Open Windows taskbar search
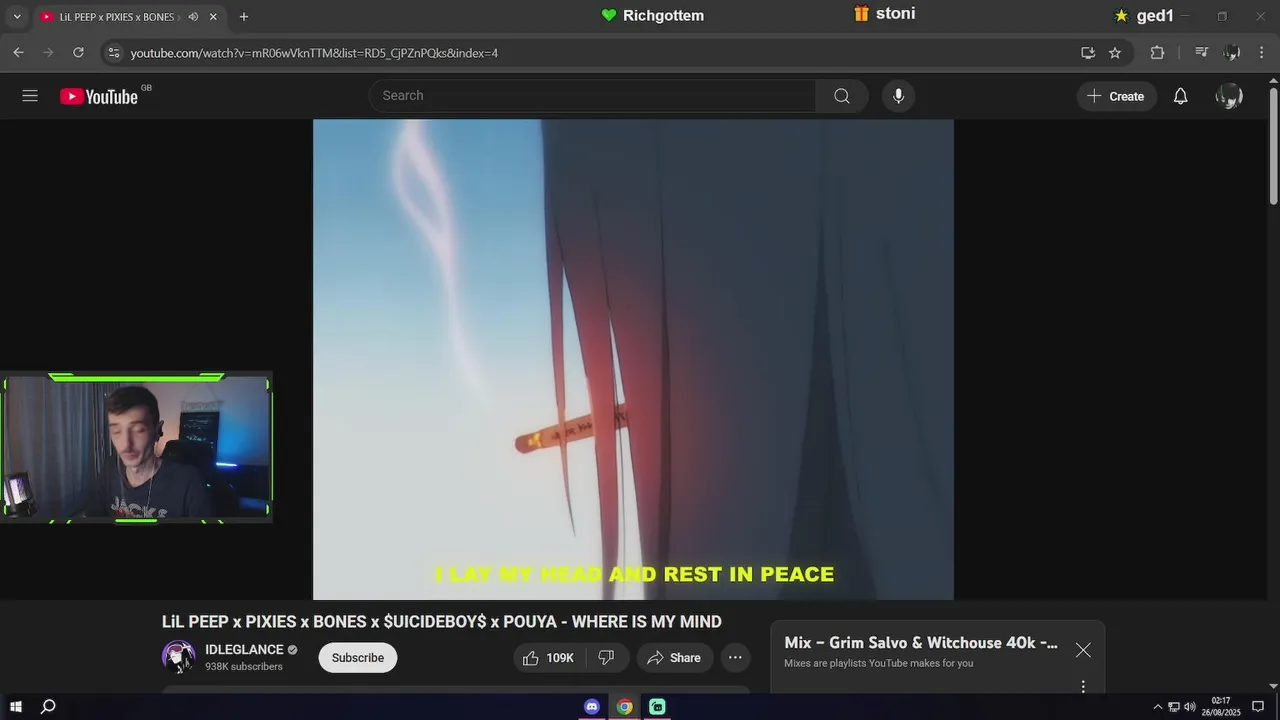 click(x=48, y=707)
